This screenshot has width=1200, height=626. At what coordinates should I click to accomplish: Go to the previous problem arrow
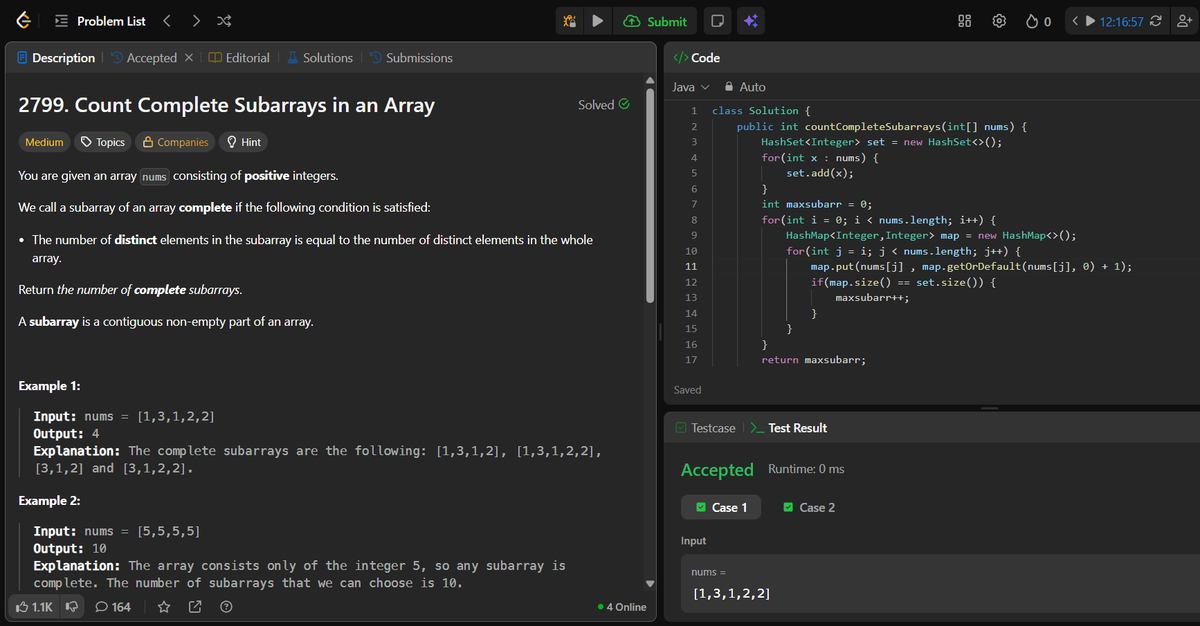(168, 21)
